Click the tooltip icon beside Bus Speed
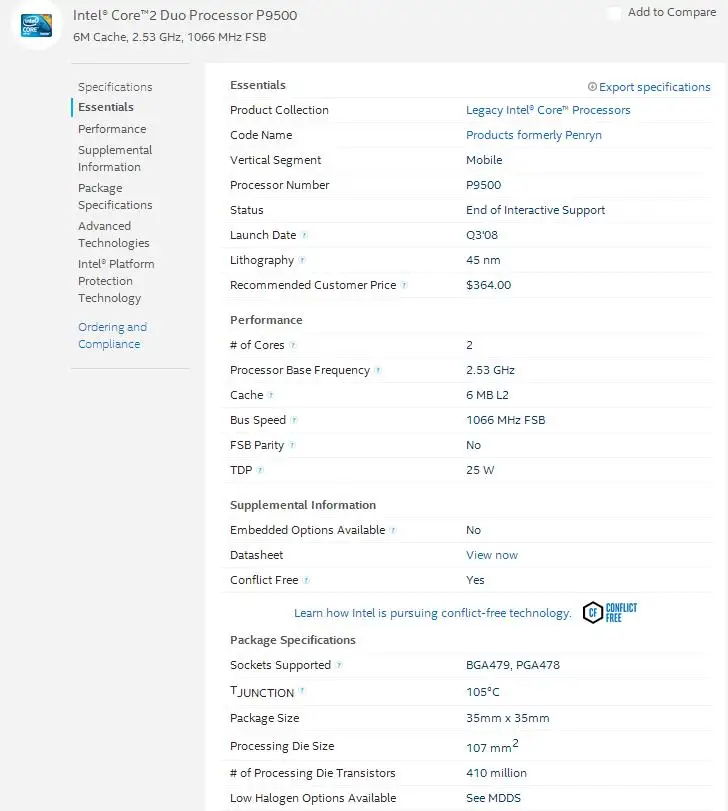 coord(294,420)
